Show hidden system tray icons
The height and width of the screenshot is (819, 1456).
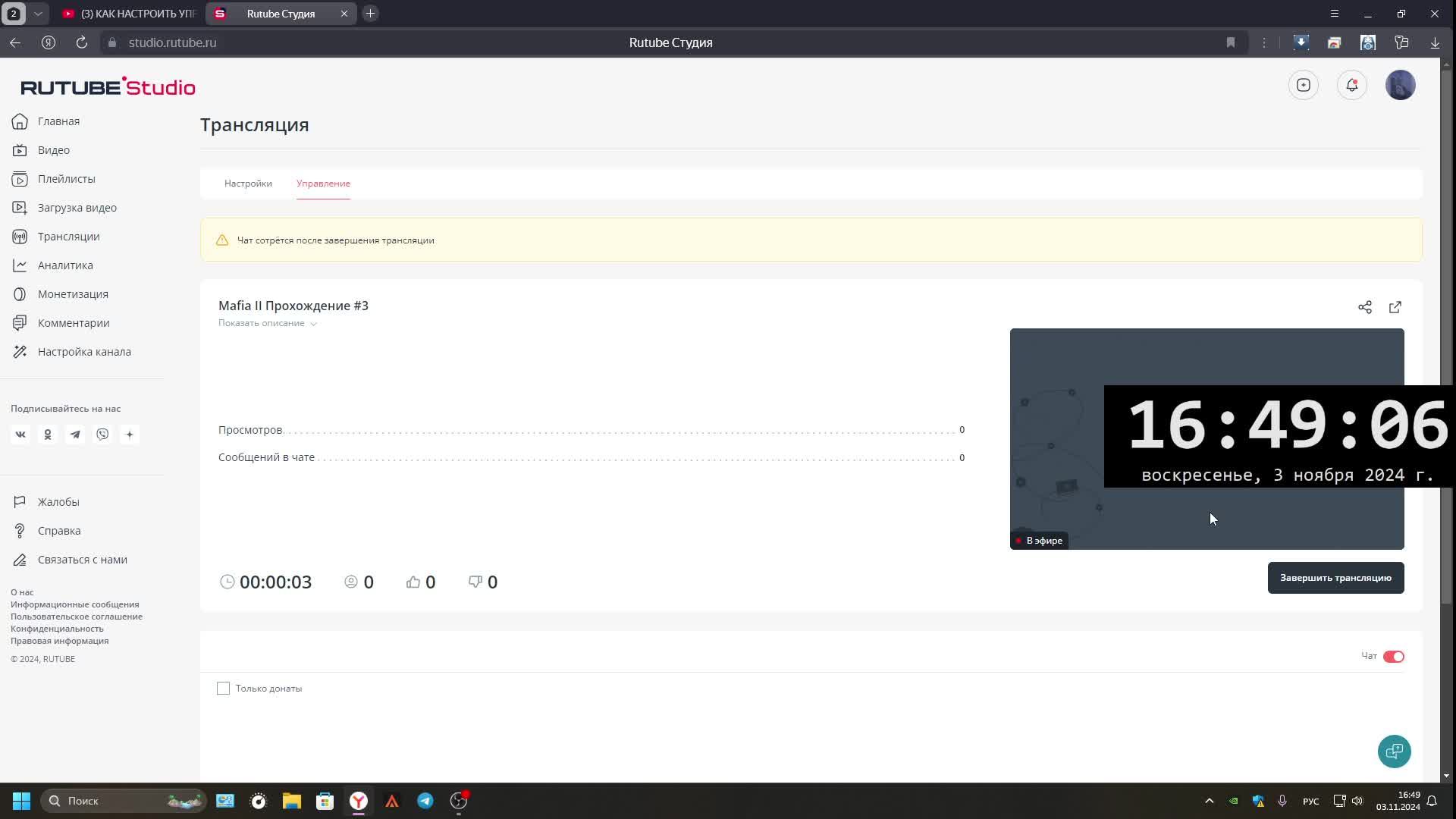(x=1210, y=801)
